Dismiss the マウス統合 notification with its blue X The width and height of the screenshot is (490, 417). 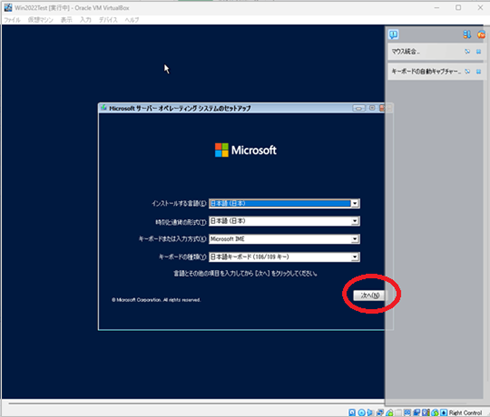point(479,52)
